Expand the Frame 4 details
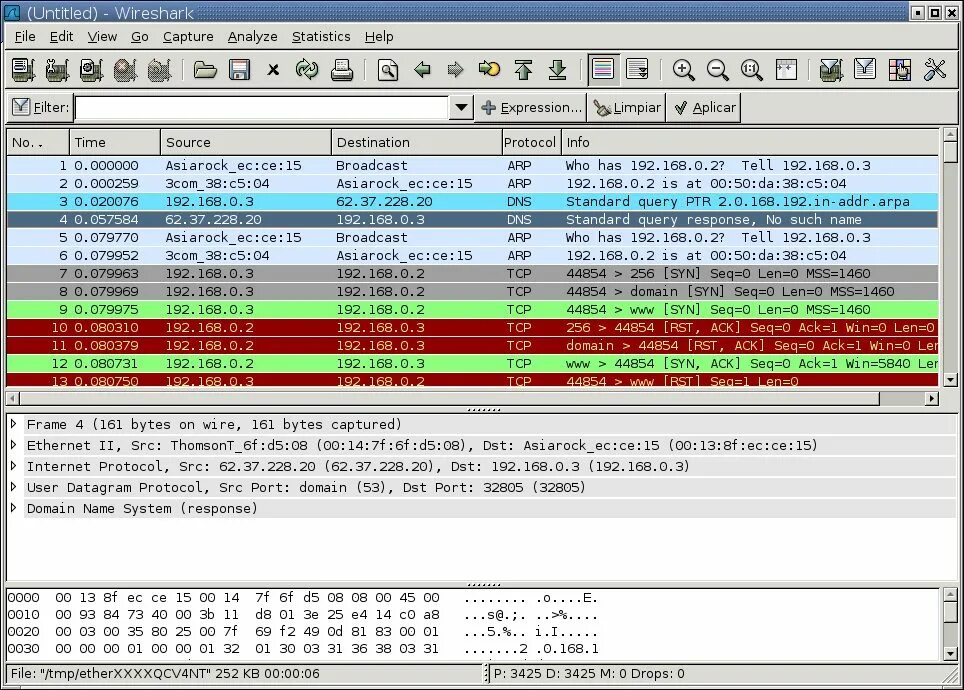 (x=14, y=424)
